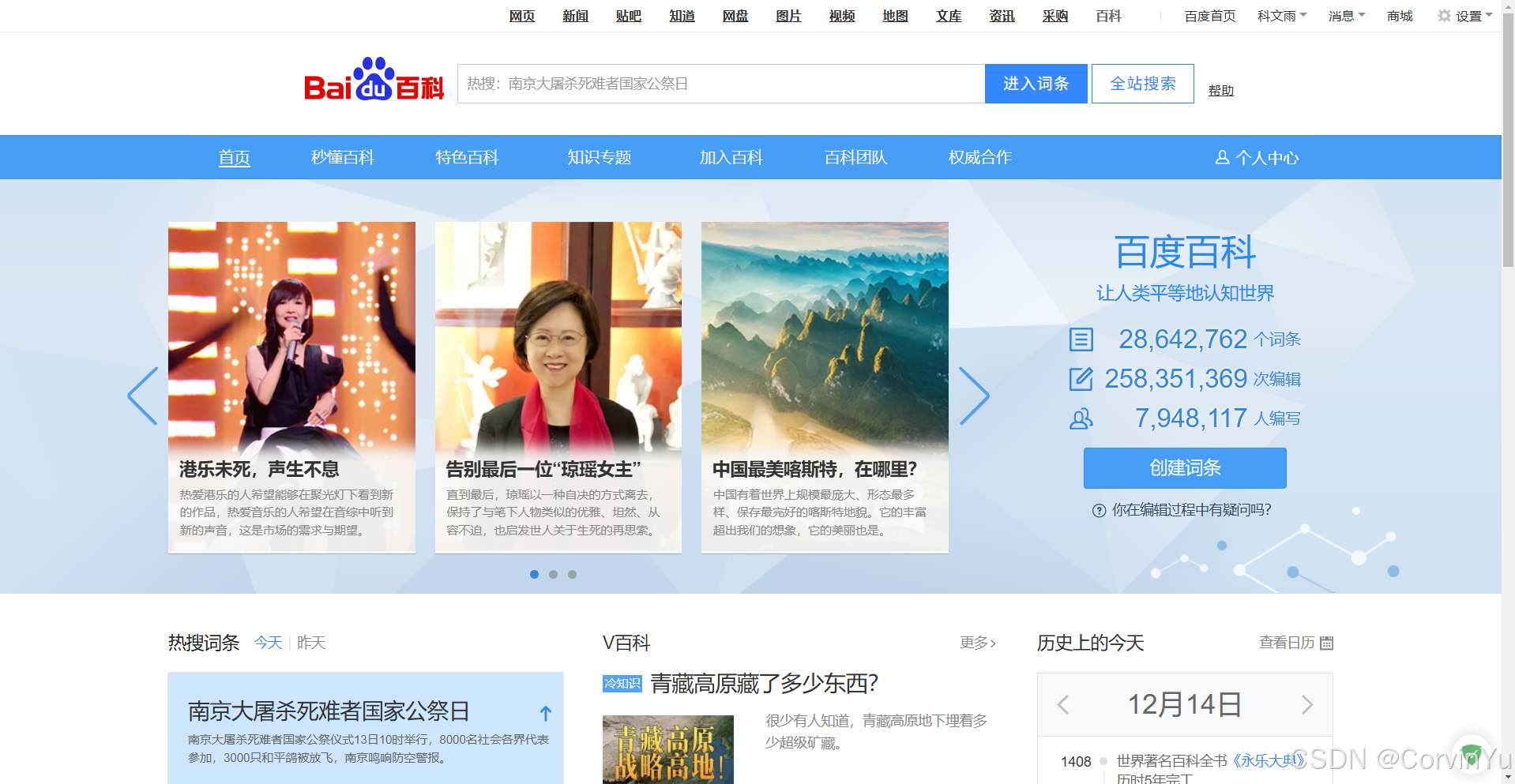This screenshot has width=1515, height=784.
Task: Click the 全站搜索 button
Action: point(1142,84)
